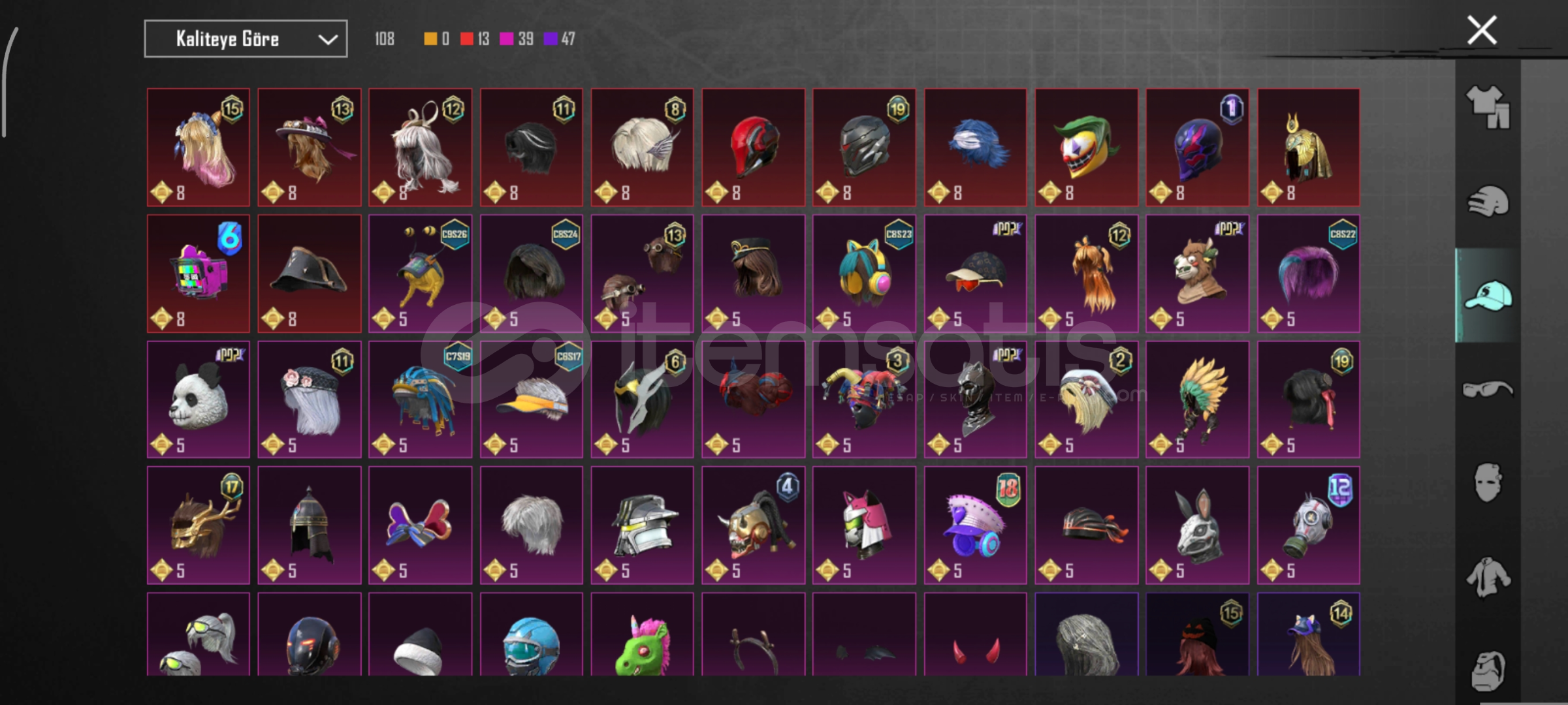Select the golden pharaoh headdress item
Image resolution: width=1568 pixels, height=705 pixels.
[1309, 148]
